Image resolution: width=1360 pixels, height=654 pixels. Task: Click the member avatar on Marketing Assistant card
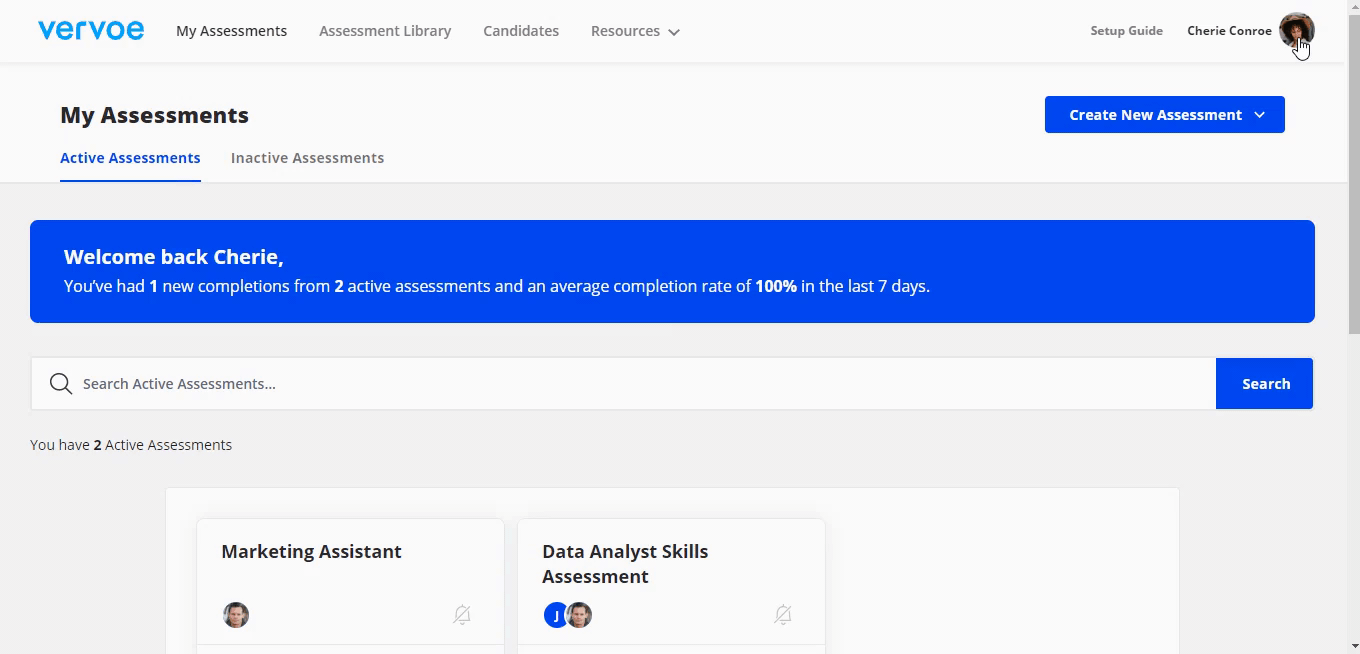coord(236,615)
